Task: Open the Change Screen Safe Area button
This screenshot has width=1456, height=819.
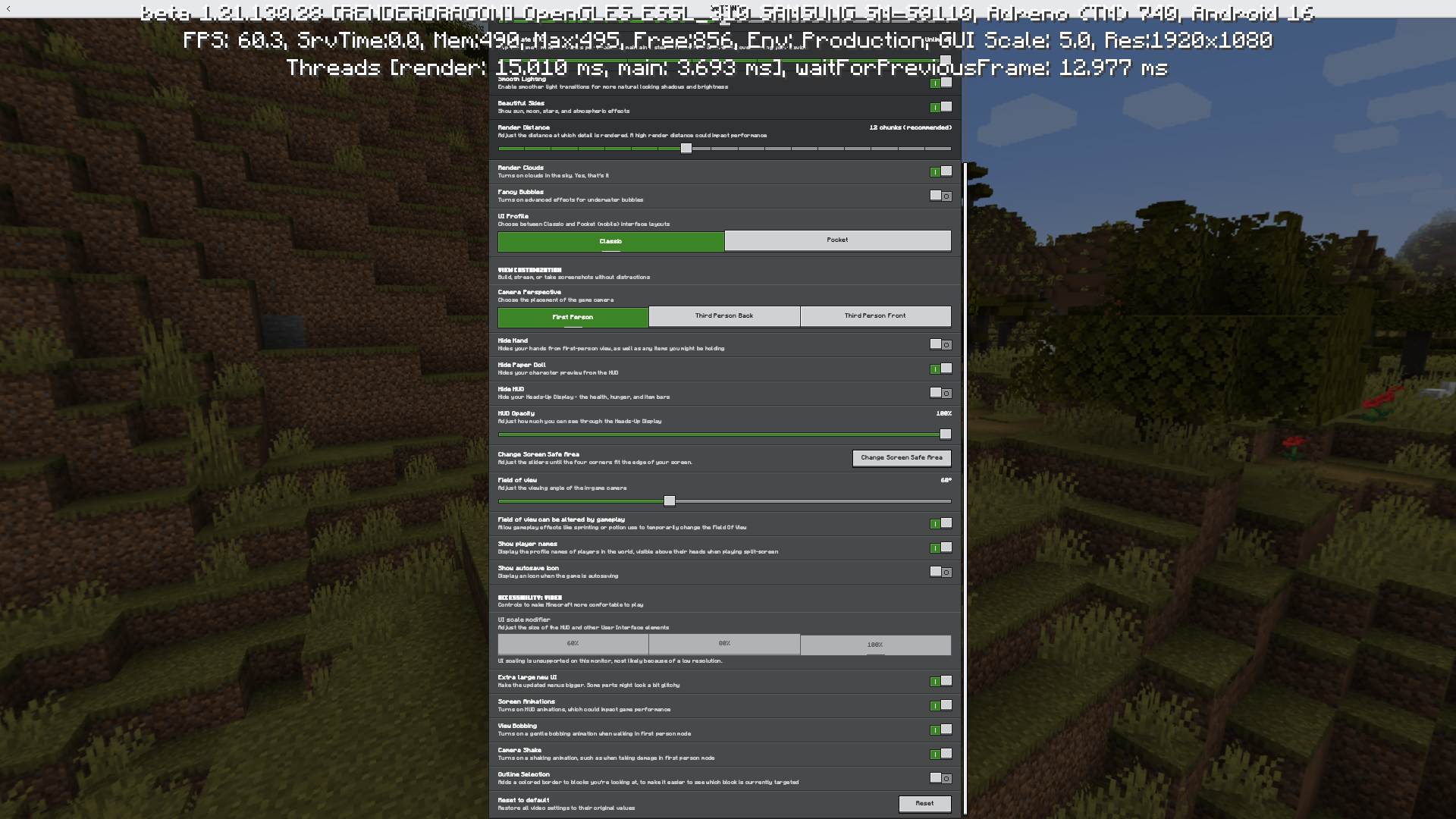Action: 901,458
